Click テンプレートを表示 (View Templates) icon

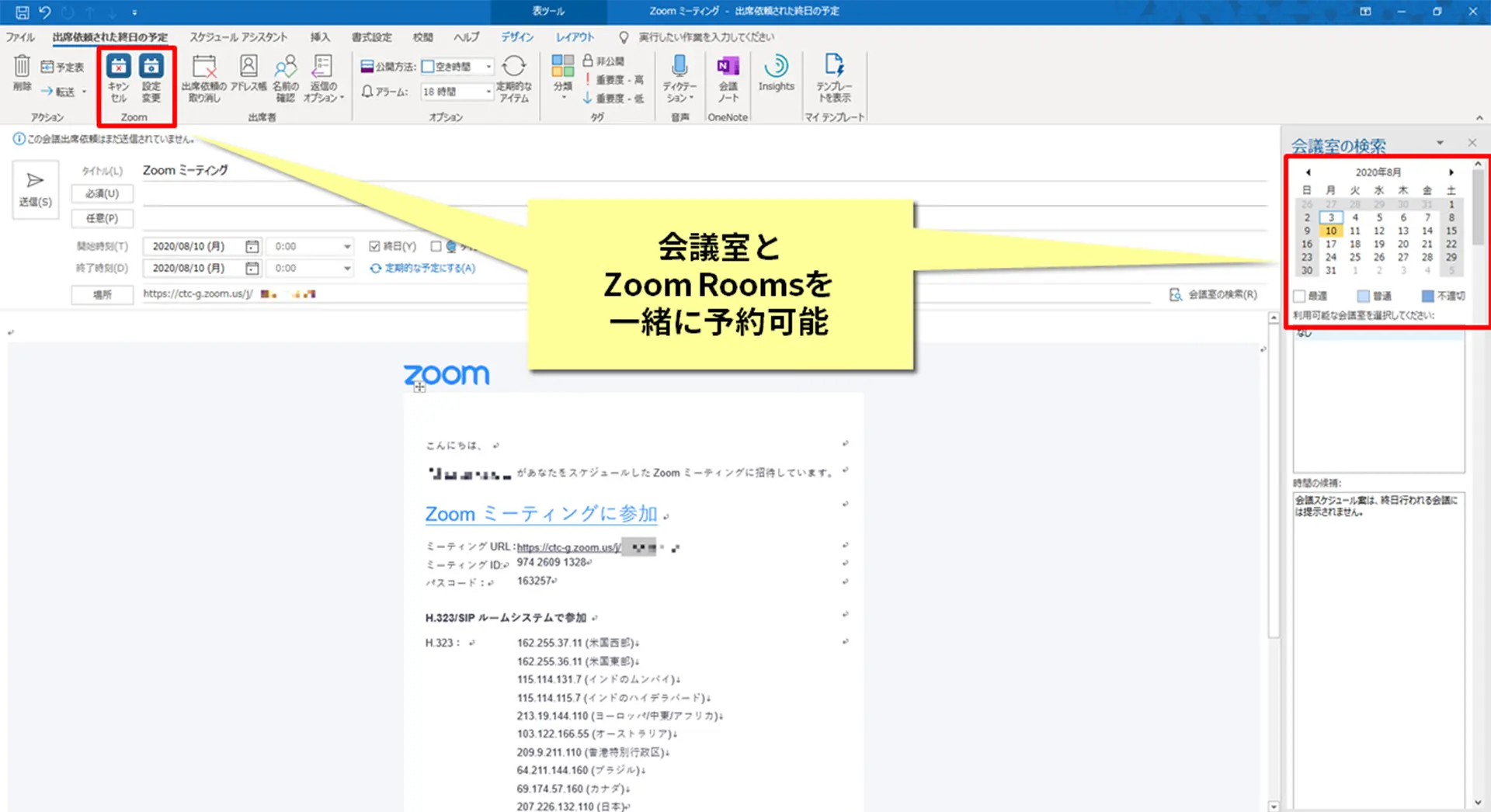coord(834,65)
